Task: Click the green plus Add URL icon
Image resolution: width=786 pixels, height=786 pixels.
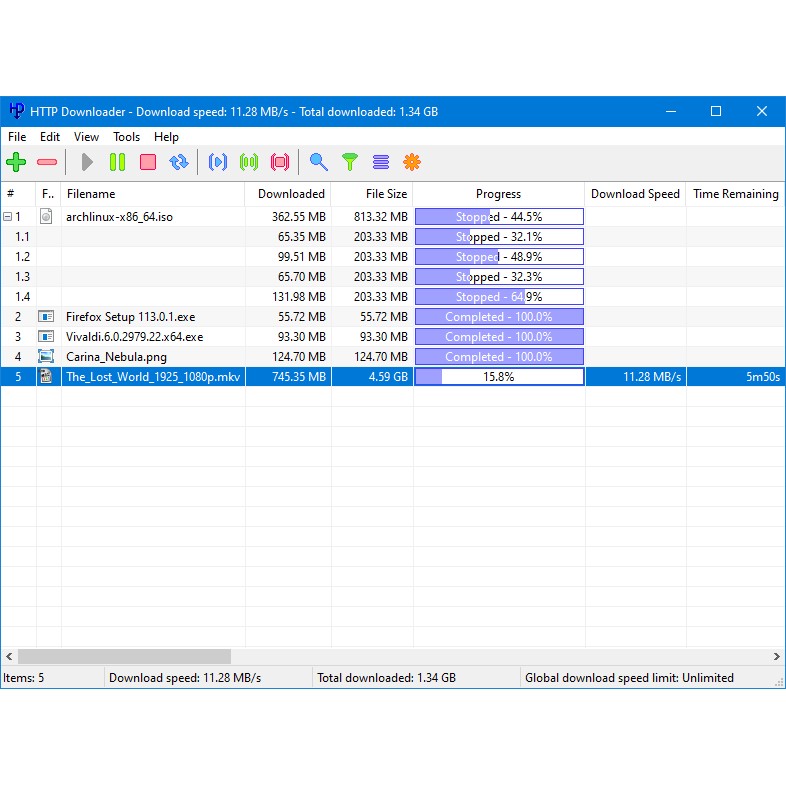Action: (16, 162)
